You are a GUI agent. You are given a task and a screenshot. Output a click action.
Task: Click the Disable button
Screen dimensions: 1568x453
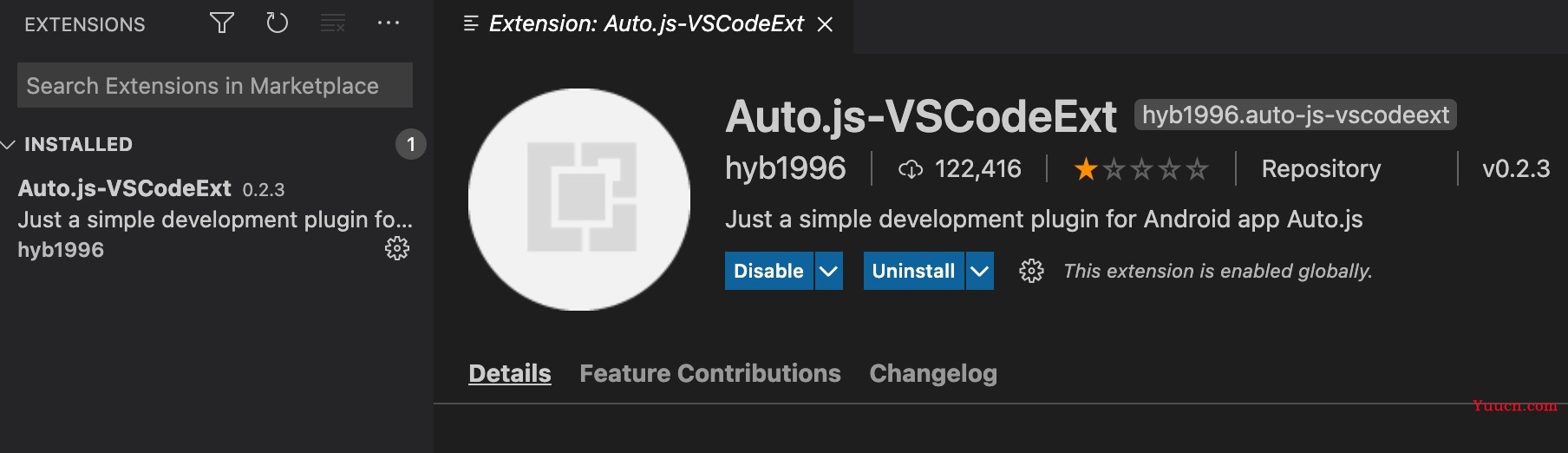[768, 271]
